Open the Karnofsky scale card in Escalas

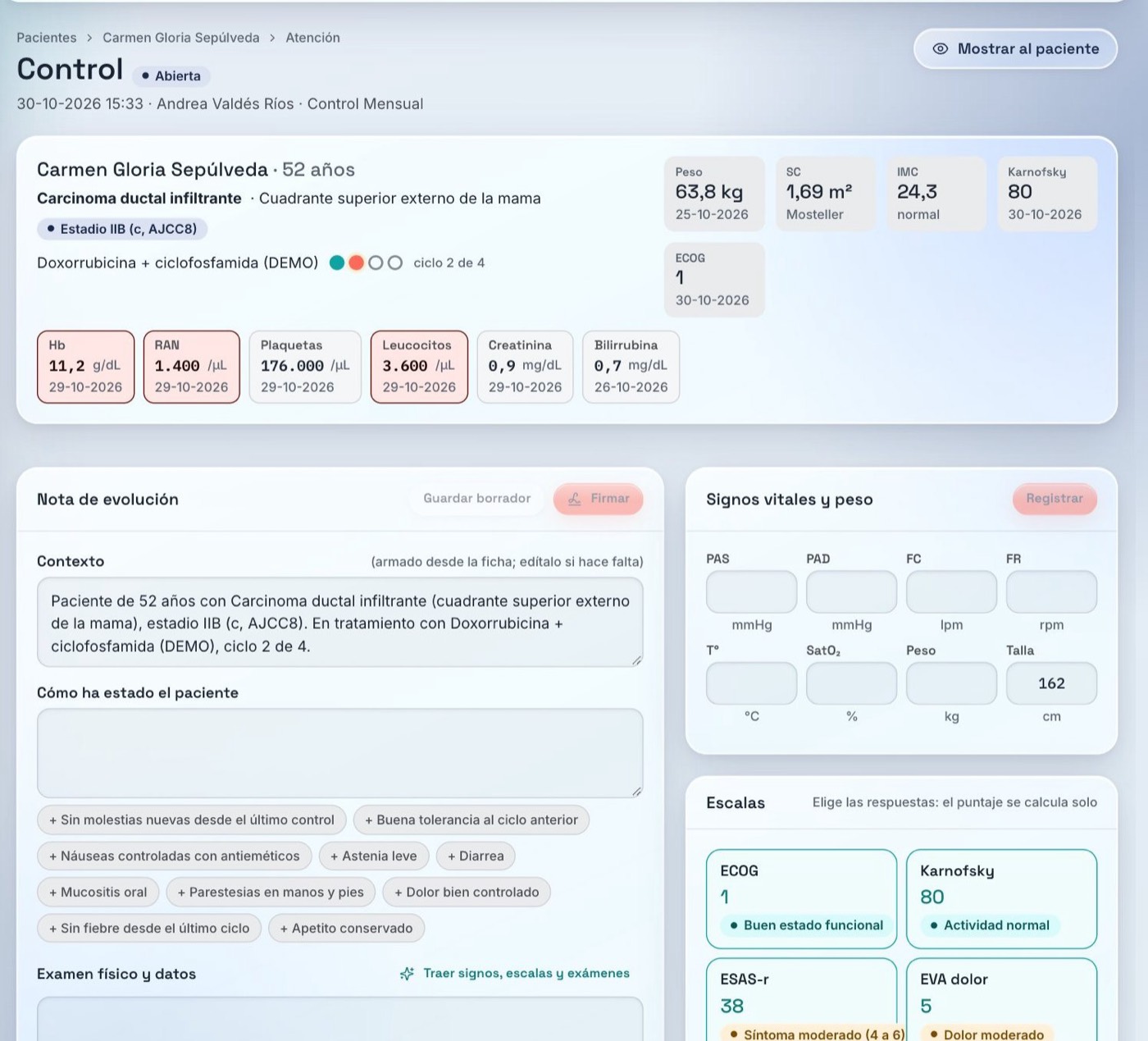(1001, 899)
